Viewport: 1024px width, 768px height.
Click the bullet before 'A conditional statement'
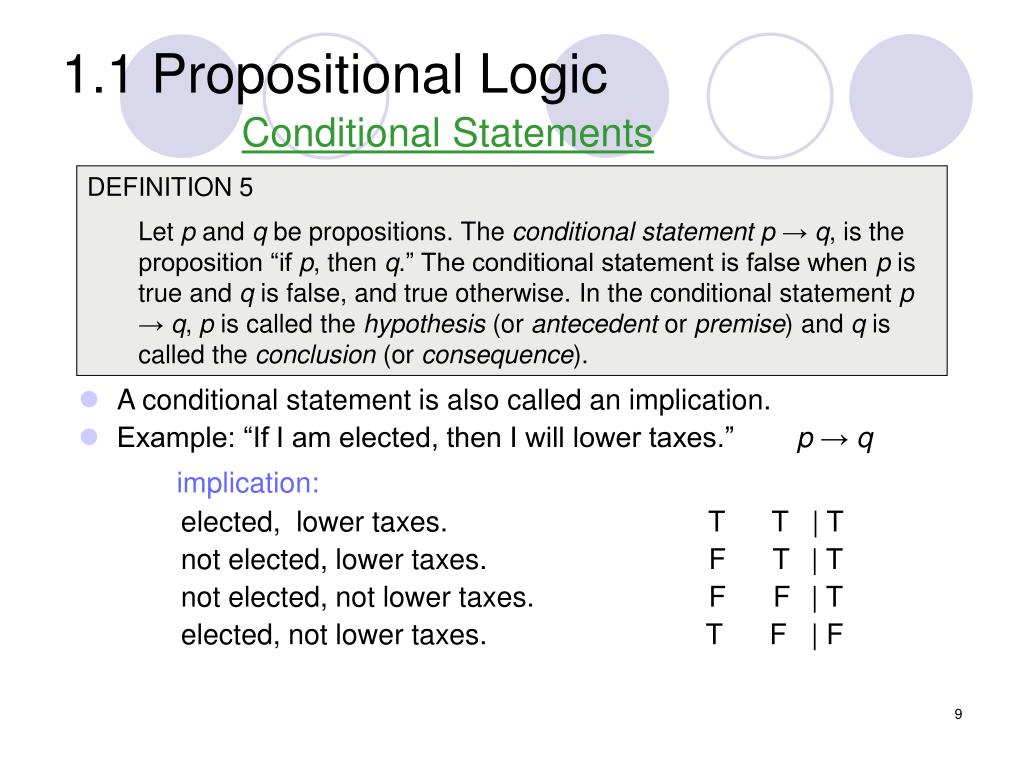pos(89,399)
